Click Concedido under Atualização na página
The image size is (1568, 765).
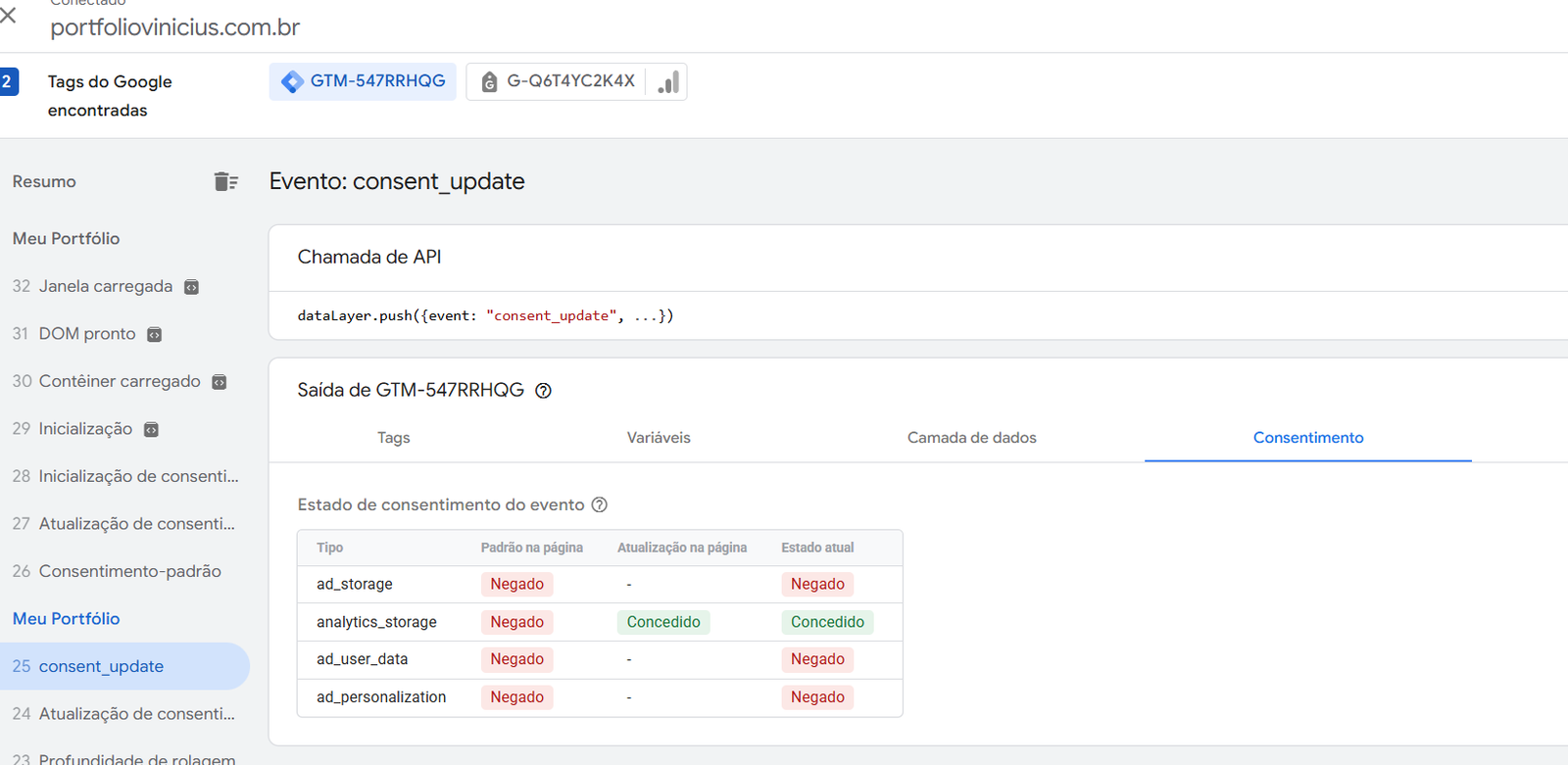tap(663, 622)
